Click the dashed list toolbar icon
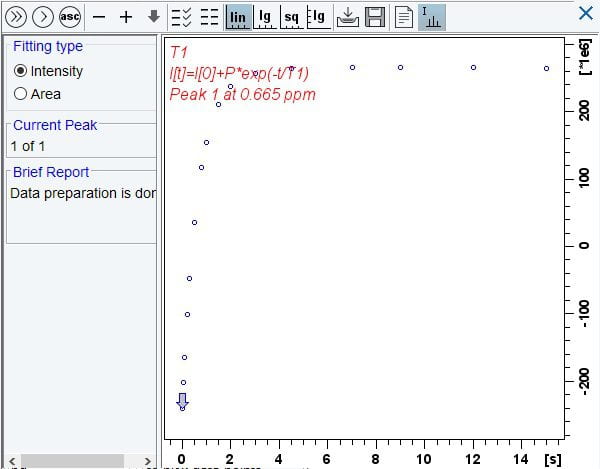 coord(209,16)
